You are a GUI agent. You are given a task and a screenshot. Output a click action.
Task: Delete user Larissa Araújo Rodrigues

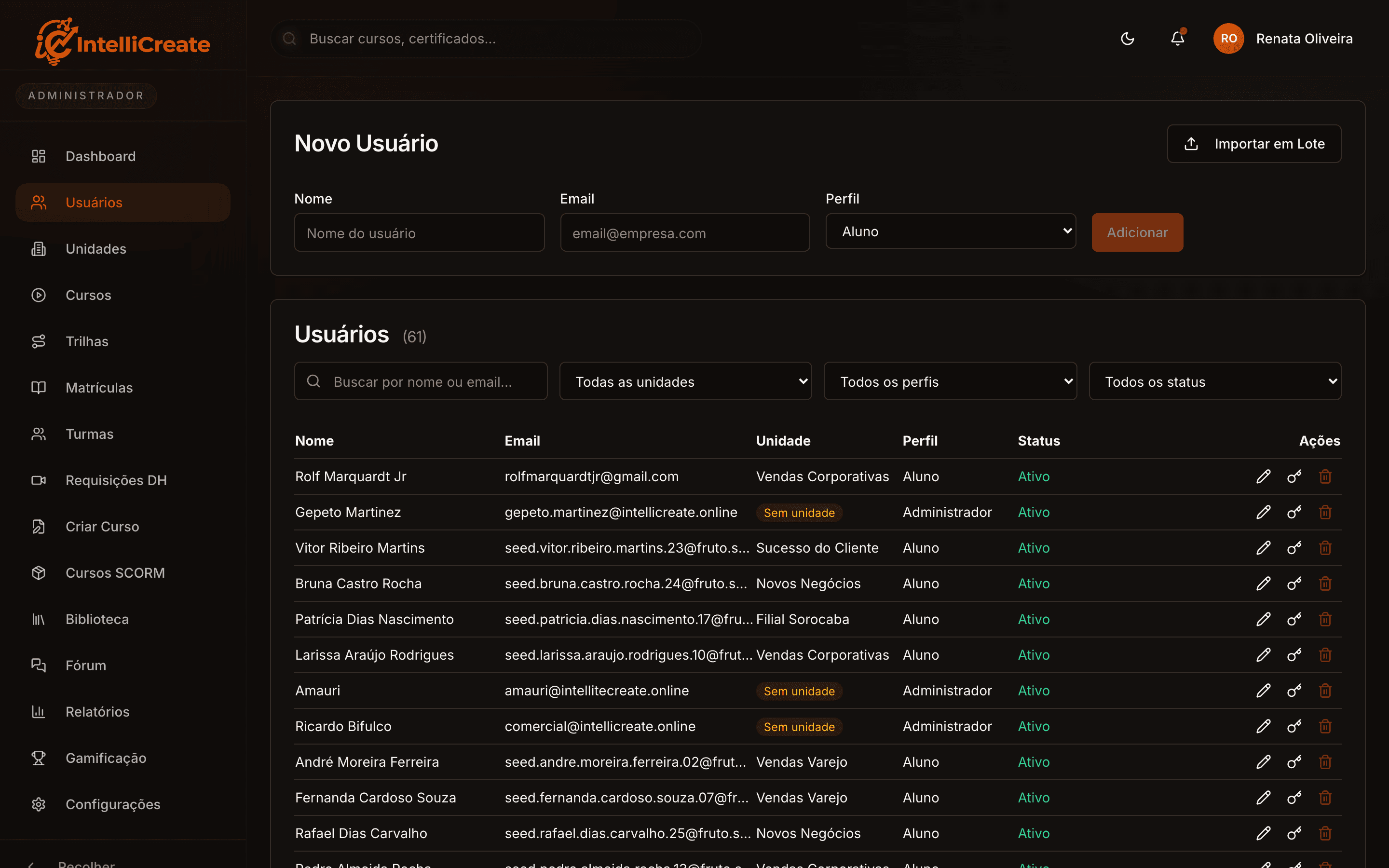click(1325, 655)
